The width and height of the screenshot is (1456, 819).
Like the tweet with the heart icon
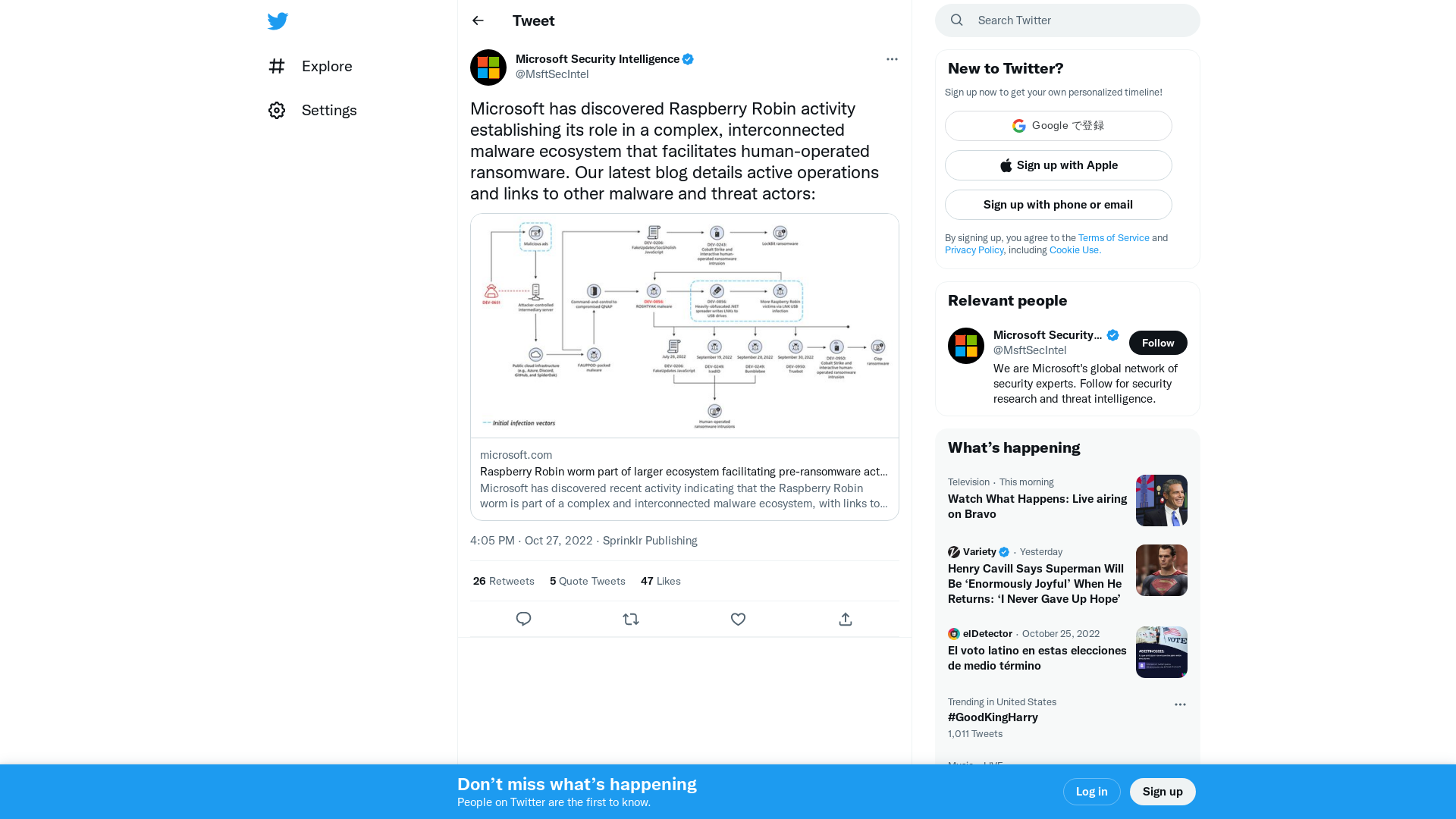click(738, 619)
